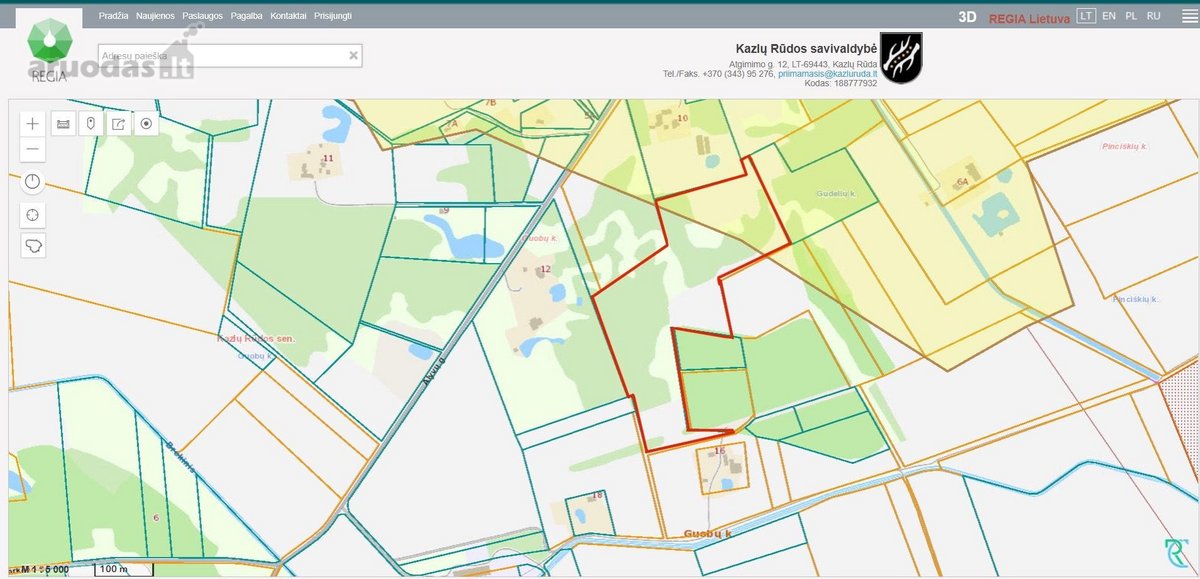Viewport: 1200px width, 579px height.
Task: Open the share map link tool
Action: (x=118, y=124)
